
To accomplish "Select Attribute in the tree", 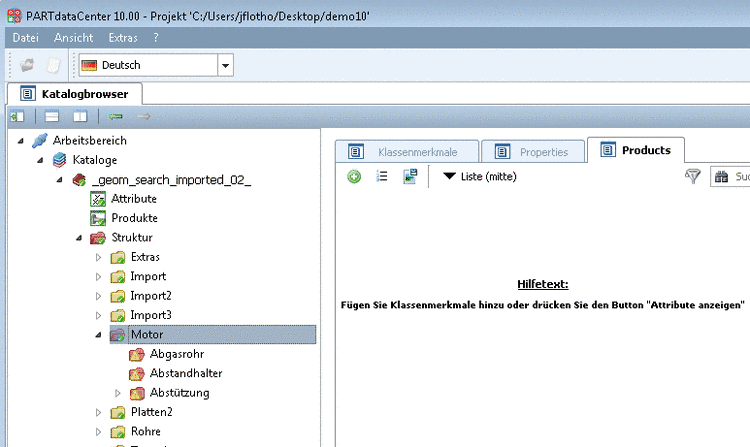I will (134, 199).
